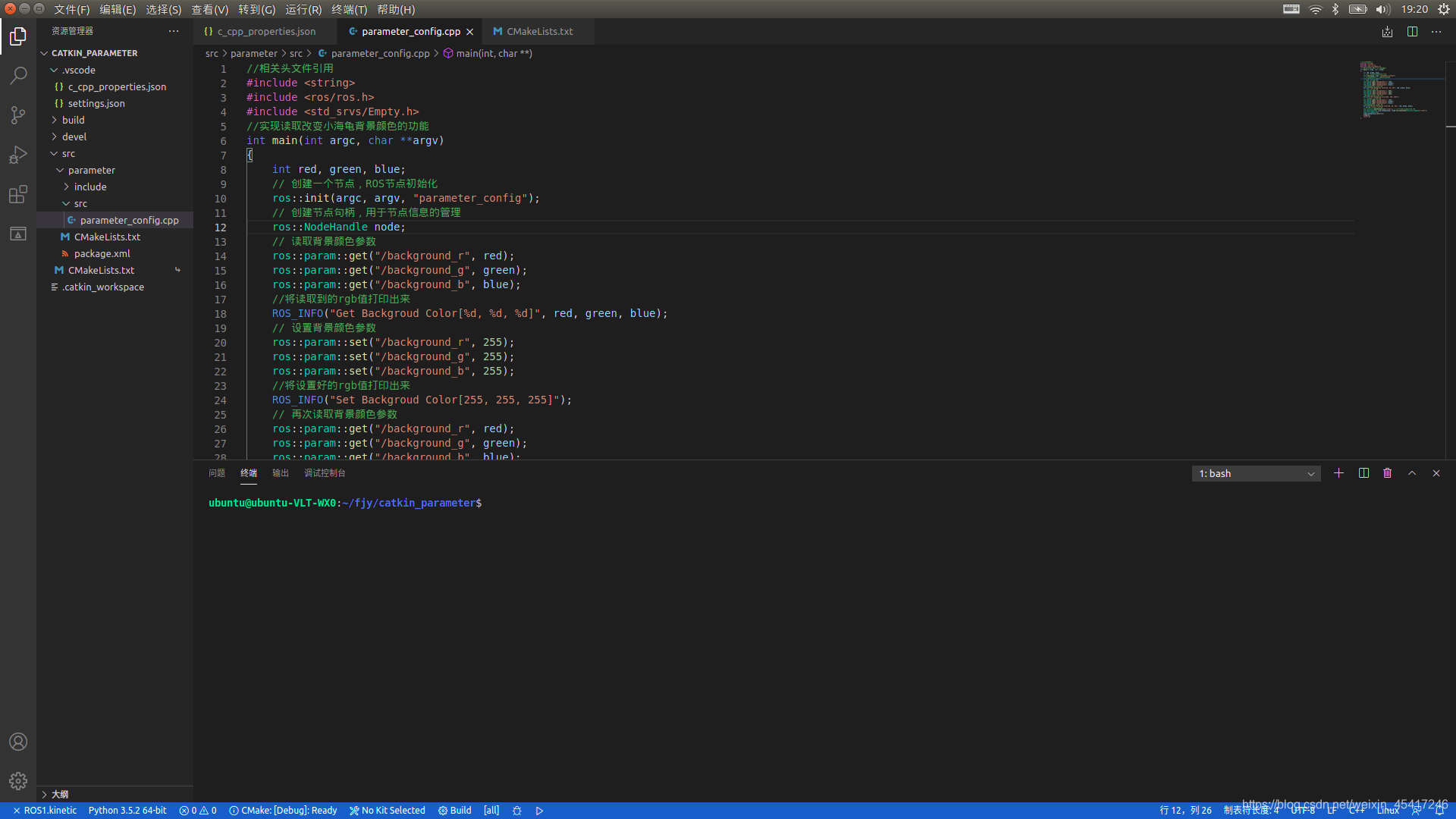Close the terminal panel
Image resolution: width=1456 pixels, height=819 pixels.
[x=1436, y=473]
